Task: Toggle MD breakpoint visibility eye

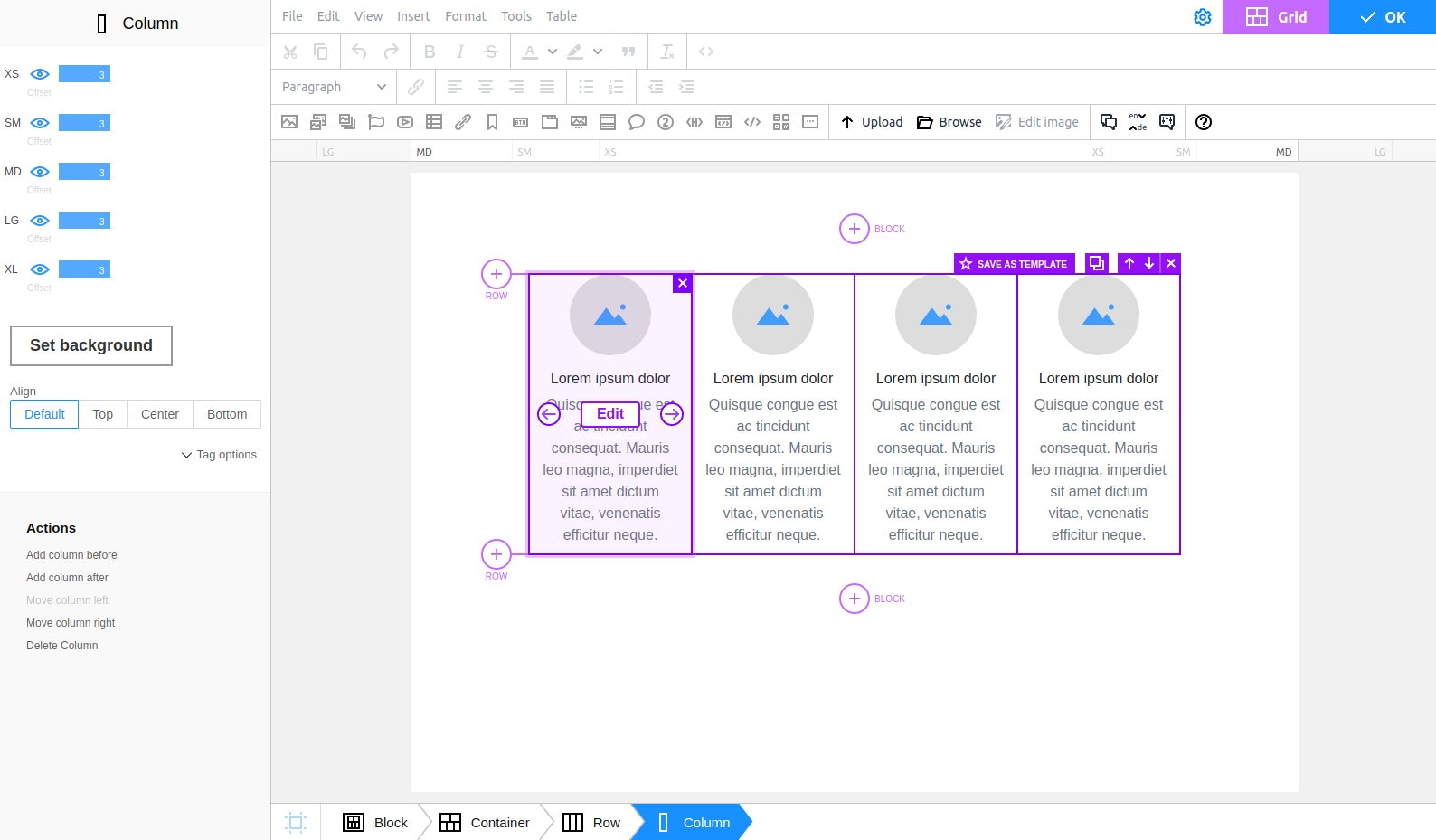Action: pyautogui.click(x=40, y=172)
